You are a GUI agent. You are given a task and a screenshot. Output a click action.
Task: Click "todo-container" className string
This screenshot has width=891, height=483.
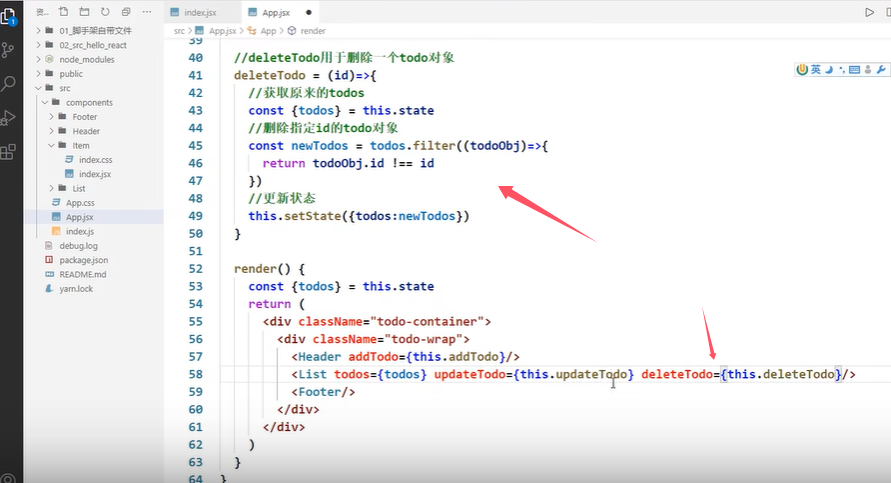coord(427,322)
